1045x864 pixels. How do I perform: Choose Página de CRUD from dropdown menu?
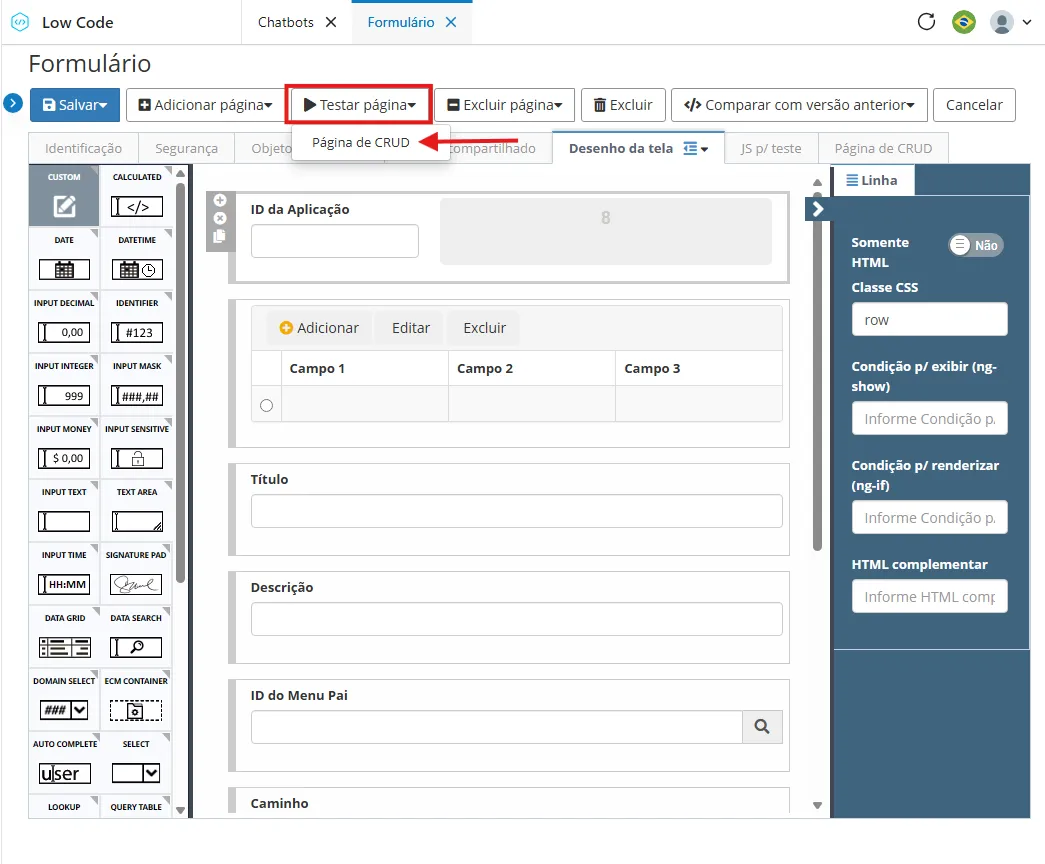click(x=361, y=143)
